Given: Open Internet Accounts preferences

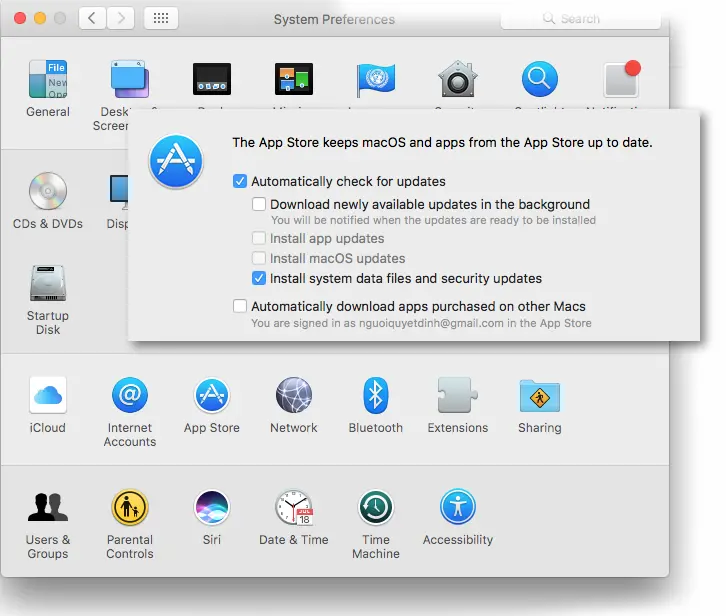Looking at the screenshot, I should pos(130,397).
